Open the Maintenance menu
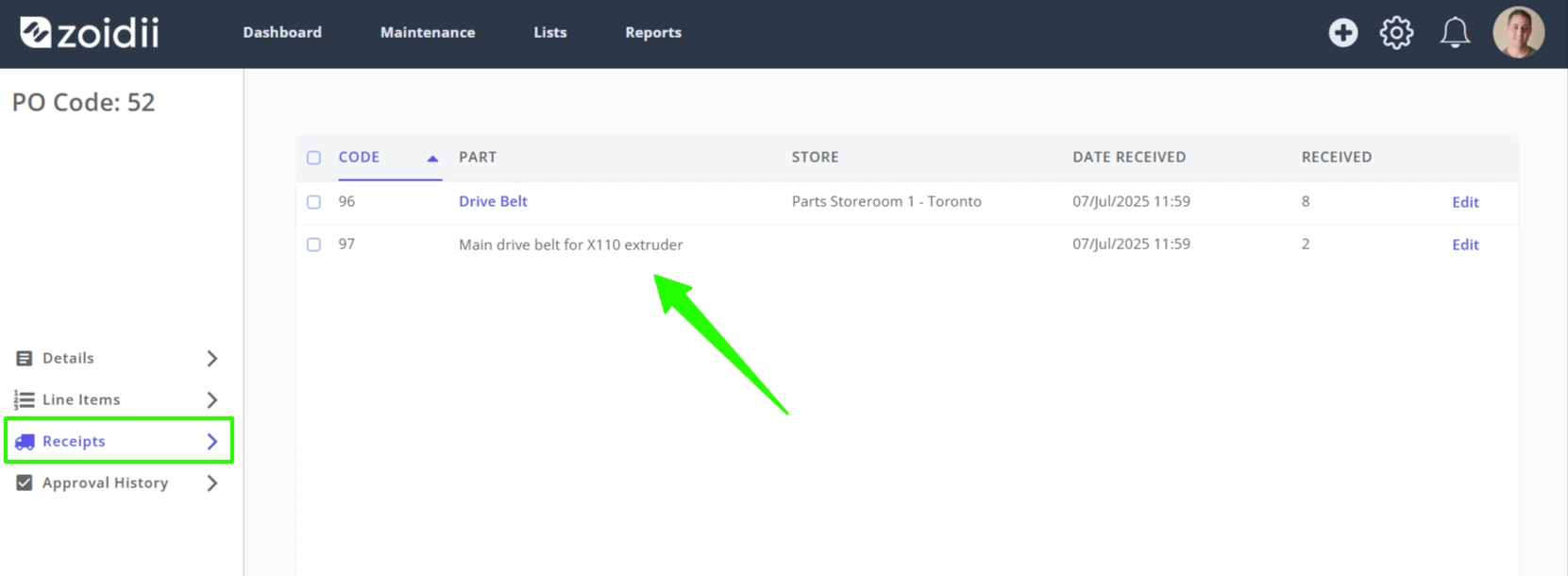 (428, 32)
